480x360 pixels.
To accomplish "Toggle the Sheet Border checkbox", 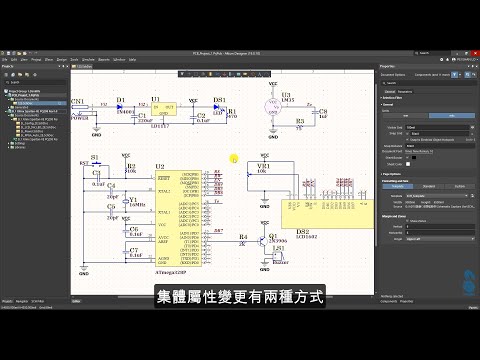I will click(x=407, y=157).
